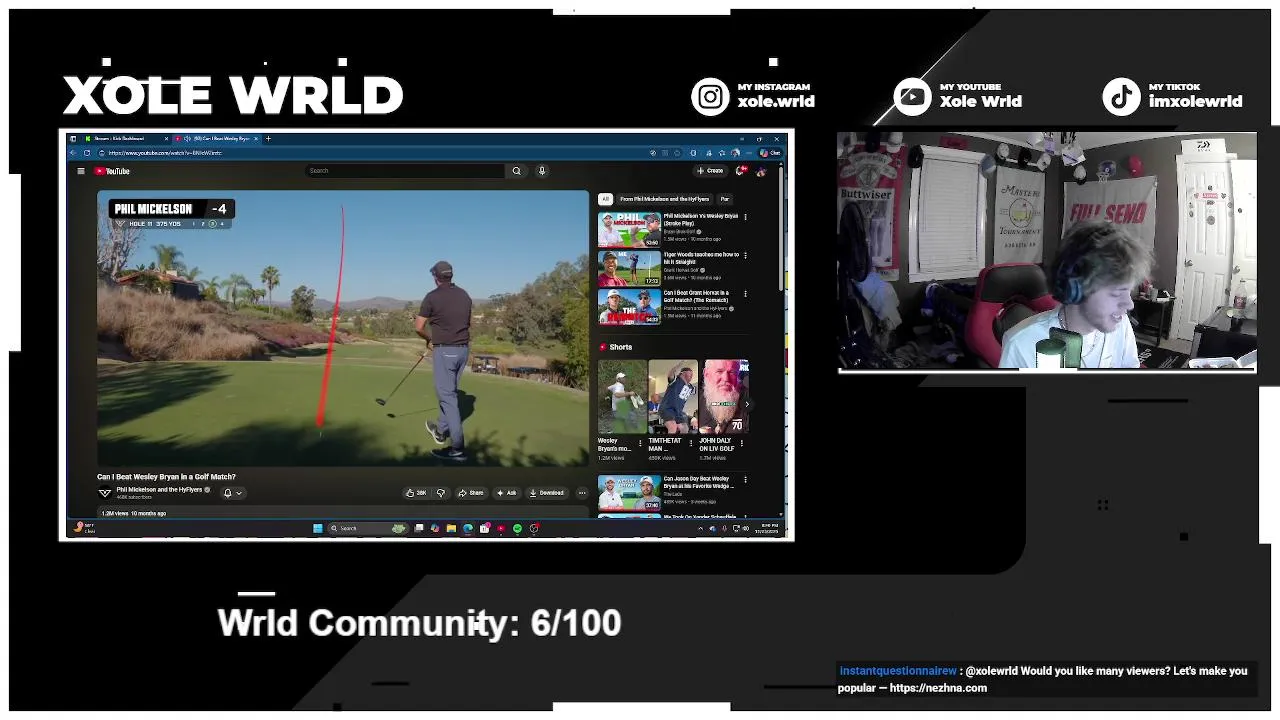This screenshot has width=1280, height=720.
Task: Open the Wesley Bryan short
Action: click(622, 396)
